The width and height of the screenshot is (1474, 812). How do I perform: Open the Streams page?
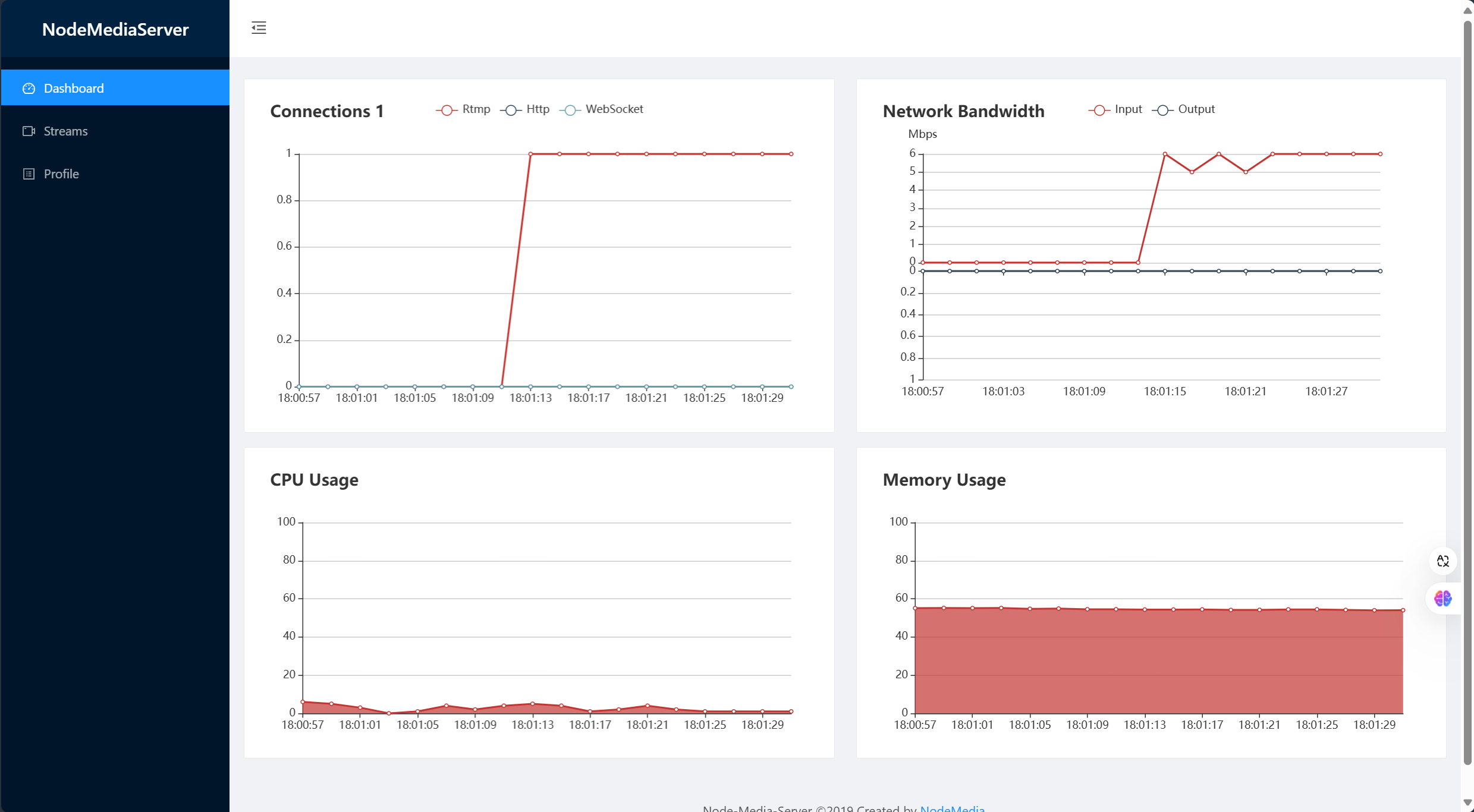click(x=65, y=131)
